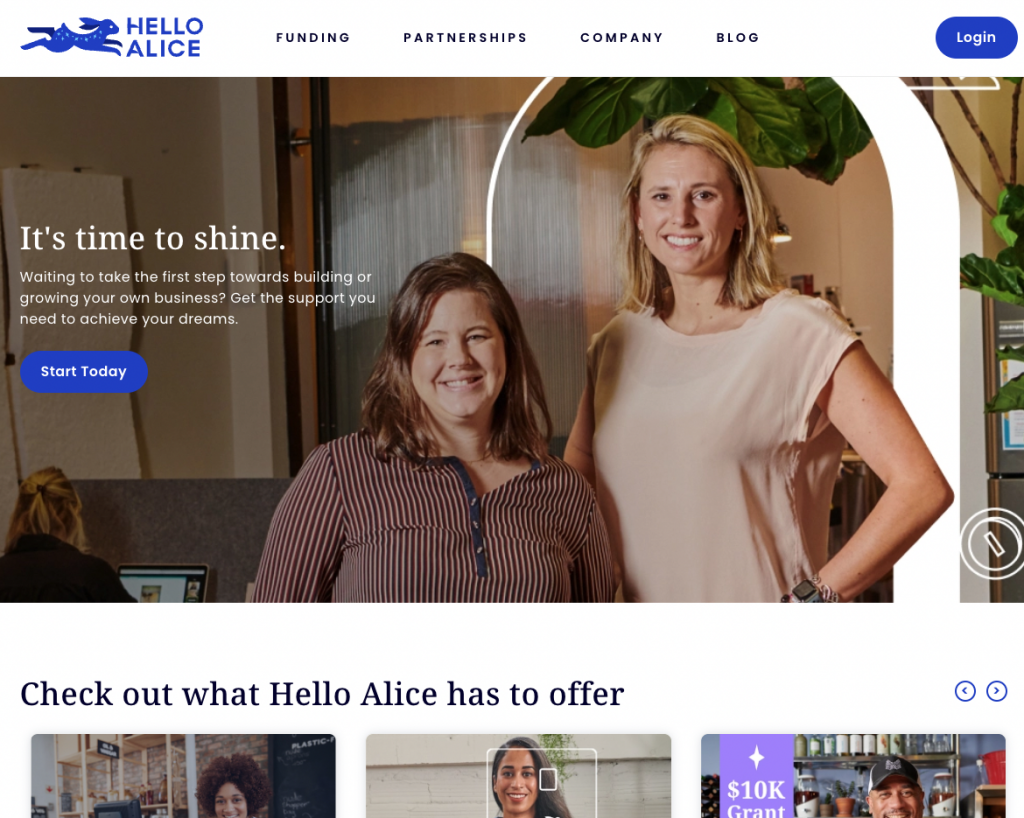
Task: Click the "Check out what Hello Alice has to offer" heading
Action: coord(322,693)
